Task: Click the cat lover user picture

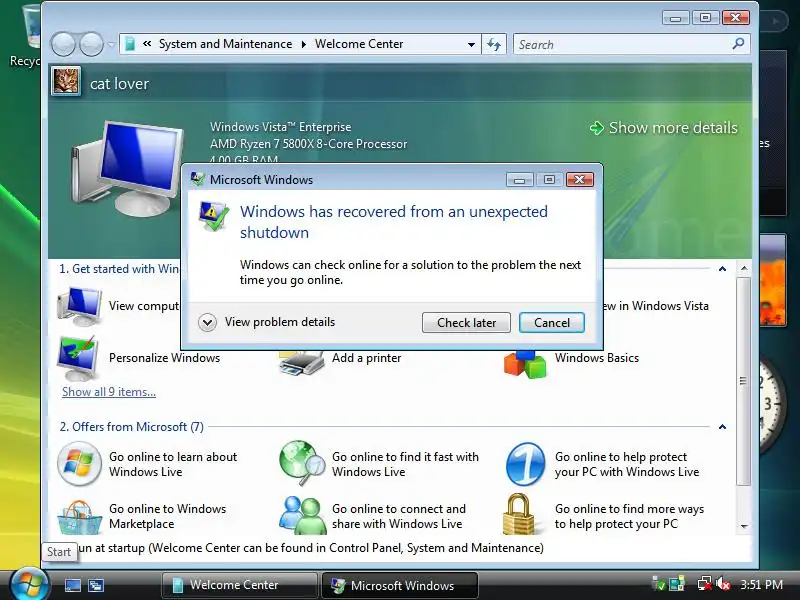Action: (x=66, y=82)
